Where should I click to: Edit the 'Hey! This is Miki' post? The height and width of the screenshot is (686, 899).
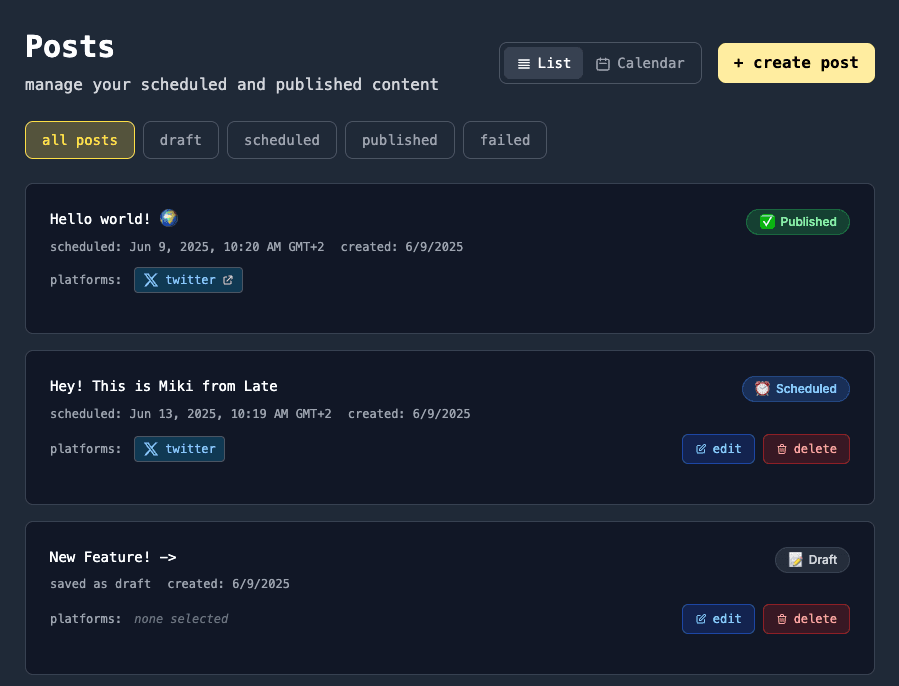click(718, 449)
